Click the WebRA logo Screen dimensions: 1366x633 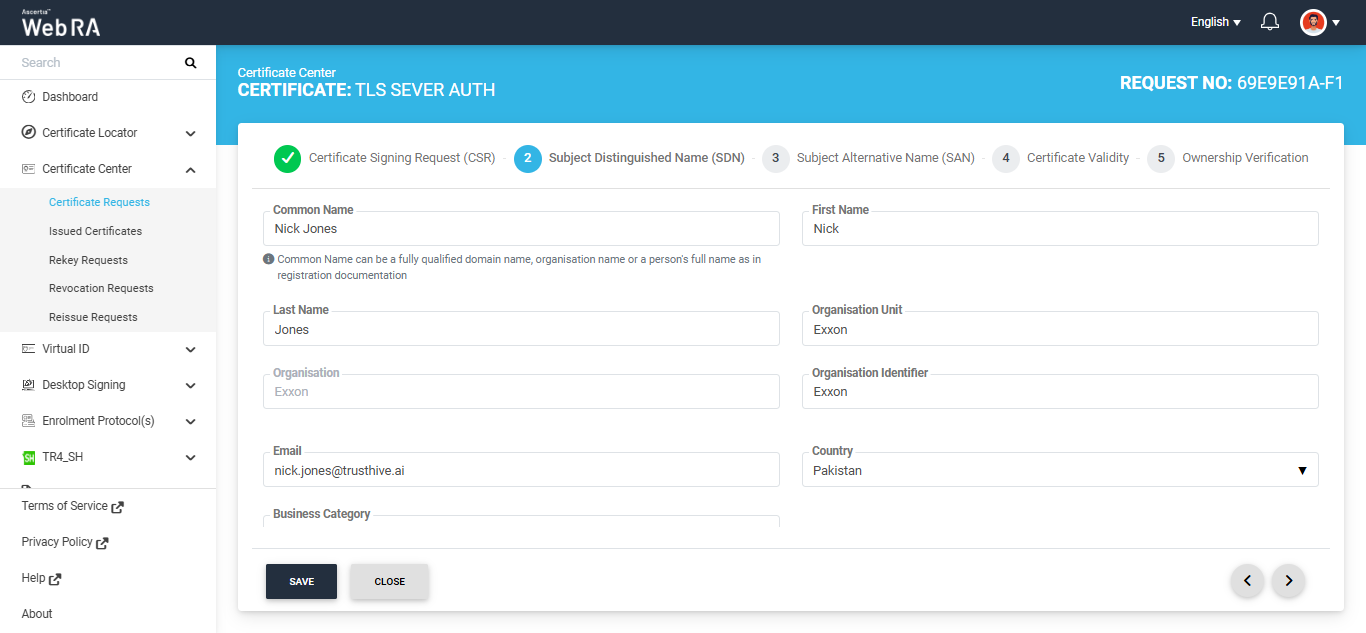pos(61,23)
